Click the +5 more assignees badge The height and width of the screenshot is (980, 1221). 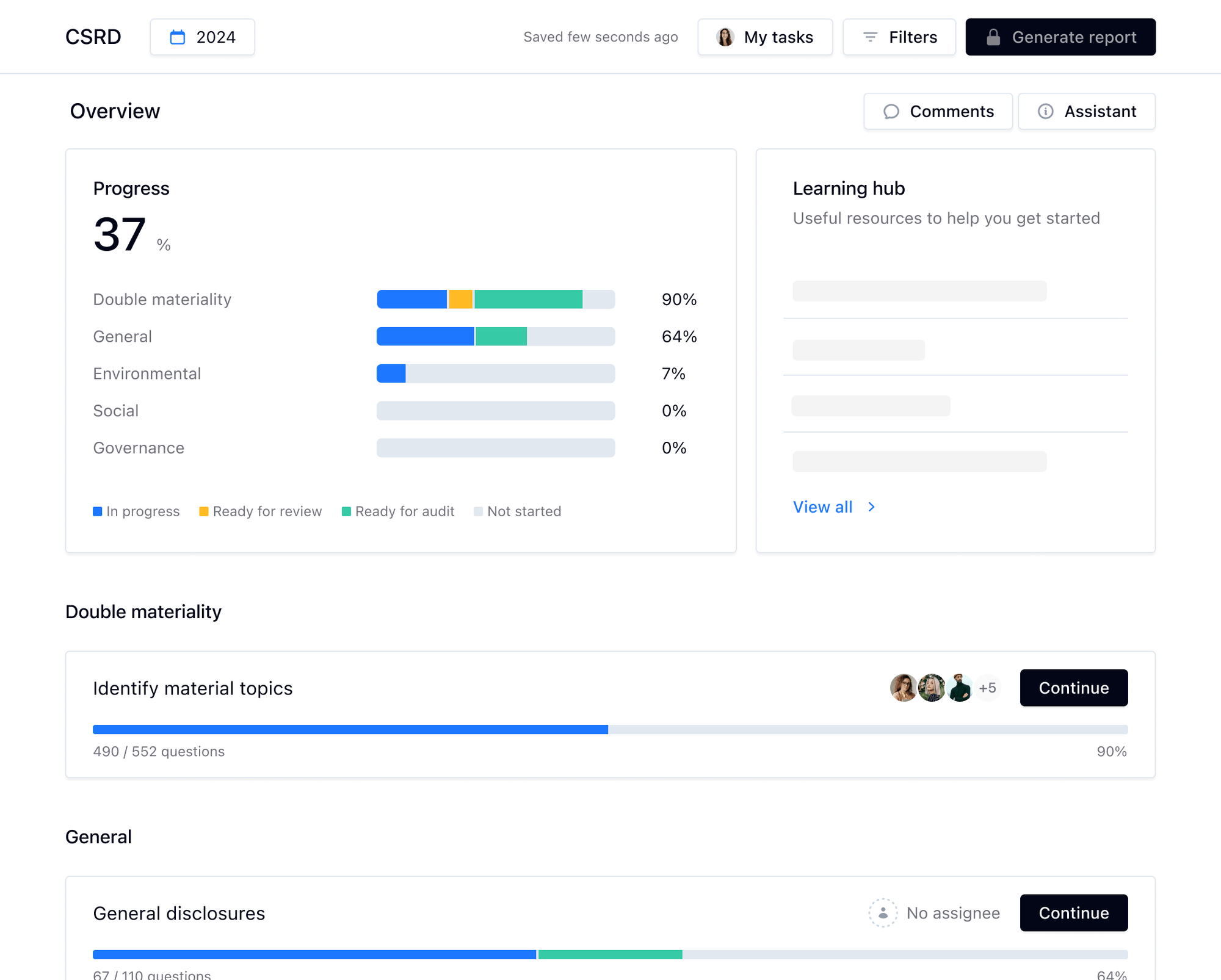pyautogui.click(x=987, y=688)
